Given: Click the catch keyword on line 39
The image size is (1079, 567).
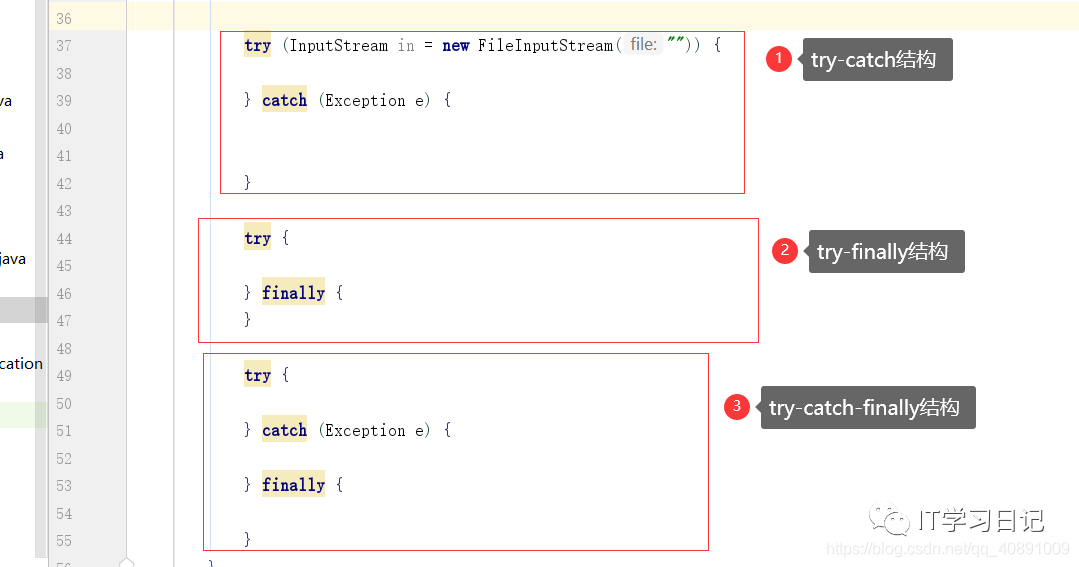Looking at the screenshot, I should pyautogui.click(x=284, y=100).
